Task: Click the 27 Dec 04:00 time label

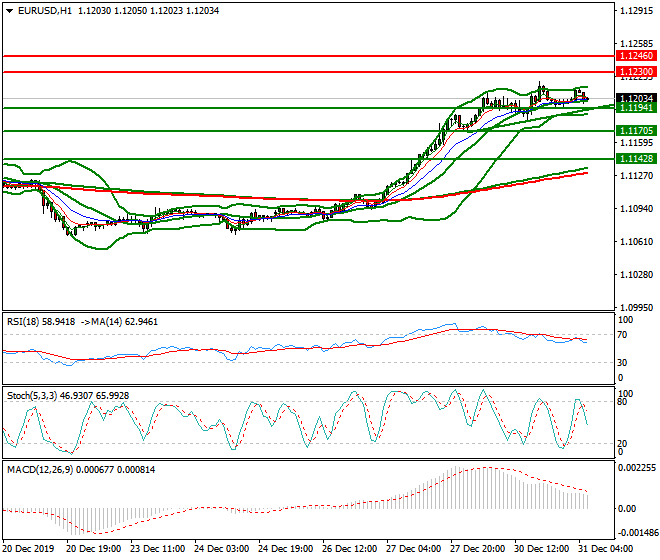Action: coord(413,549)
